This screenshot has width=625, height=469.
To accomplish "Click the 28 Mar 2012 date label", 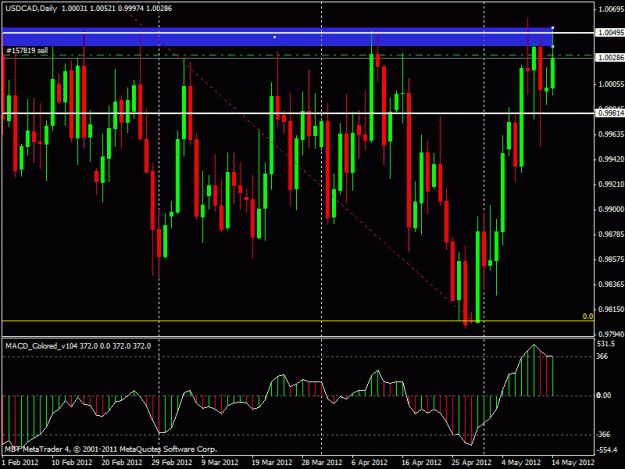I will [322, 463].
